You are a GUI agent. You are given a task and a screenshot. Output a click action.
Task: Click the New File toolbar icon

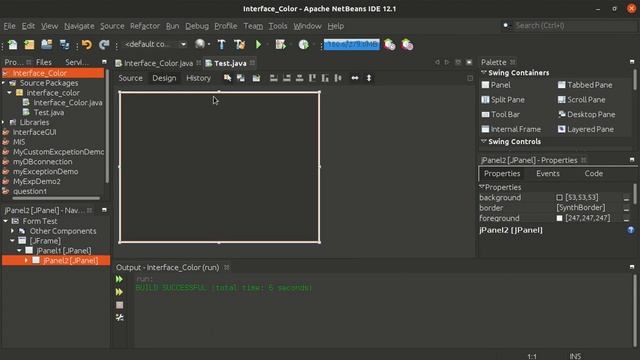[13, 44]
